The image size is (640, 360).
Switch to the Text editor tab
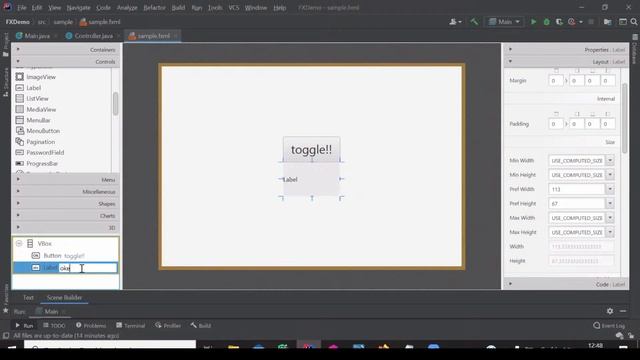click(x=28, y=298)
